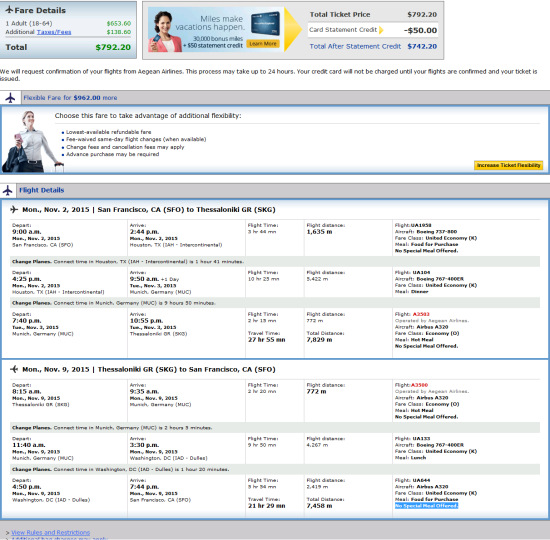Click the 3:30 p.m. Washington arrival time
Image resolution: width=550 pixels, height=540 pixels.
pyautogui.click(x=144, y=445)
